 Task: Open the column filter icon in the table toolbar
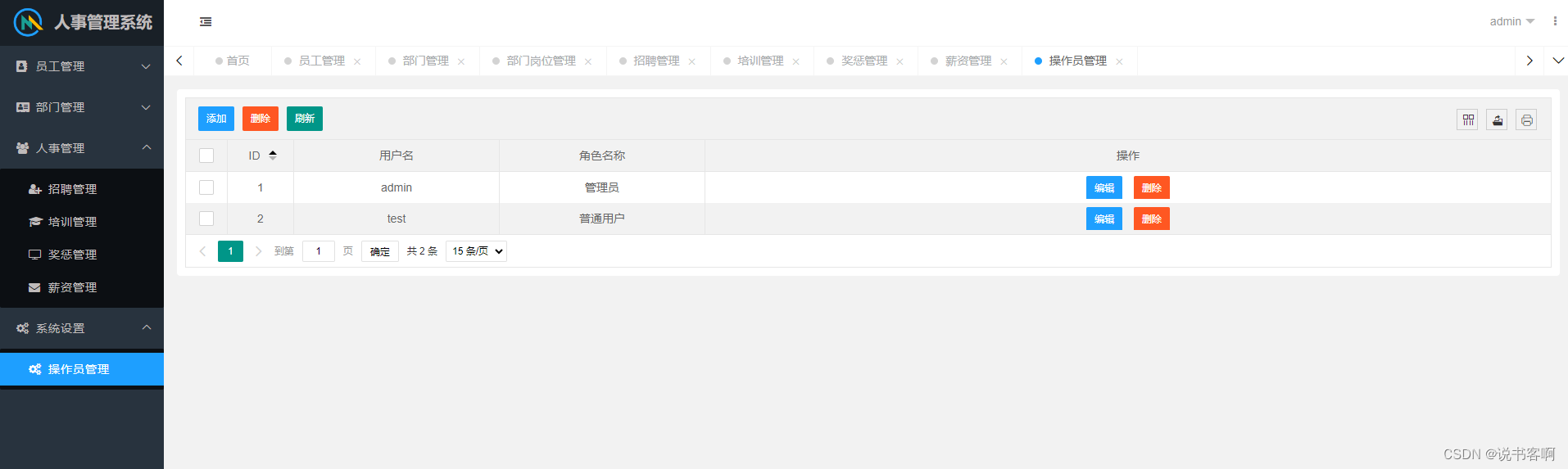tap(1468, 120)
